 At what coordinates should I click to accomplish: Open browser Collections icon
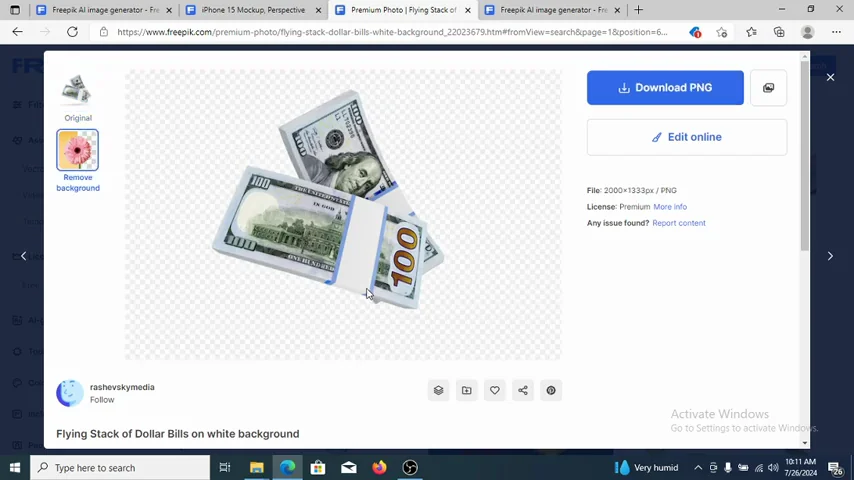779,32
